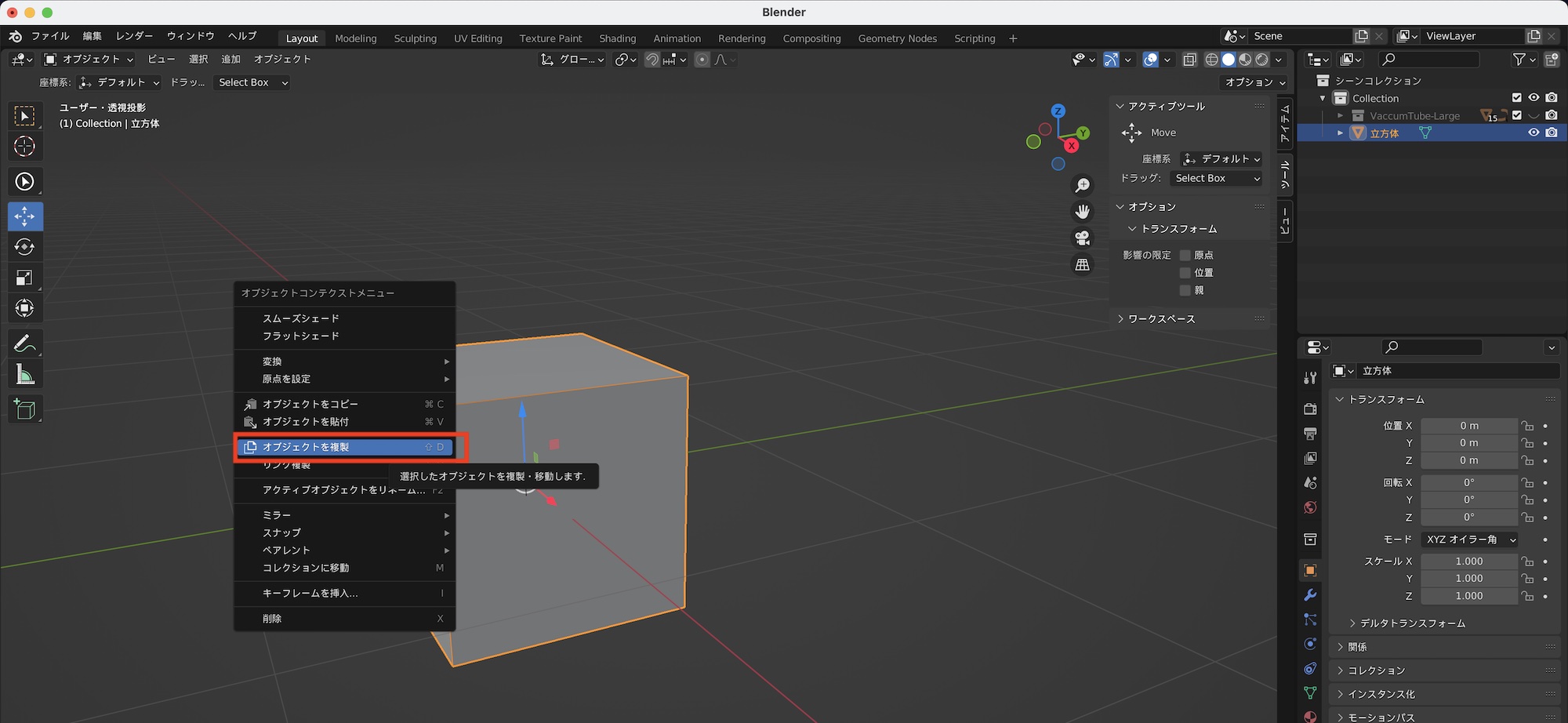This screenshot has height=723, width=1568.
Task: Choose the Add Cube tool
Action: [x=24, y=409]
